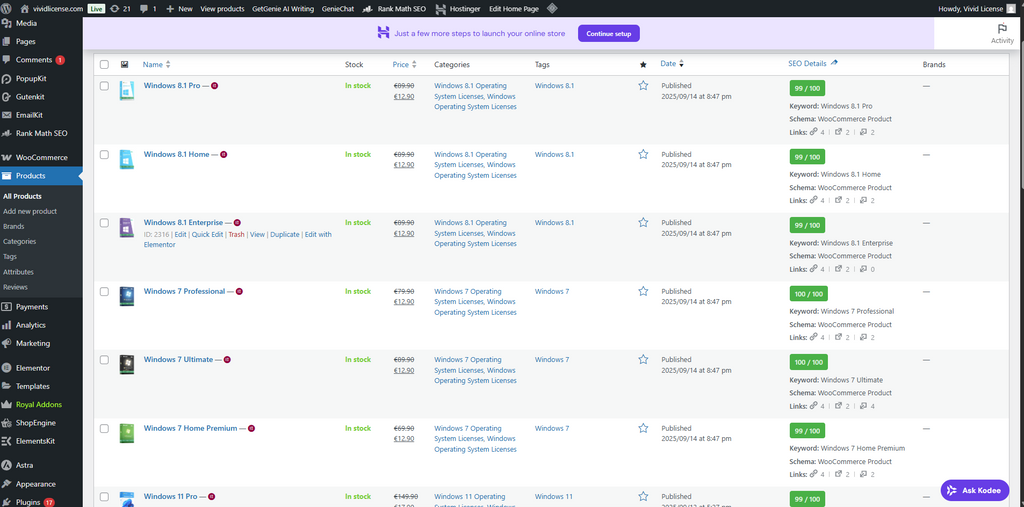Viewport: 1024px width, 507px height.
Task: Open WooCommerce menu in sidebar
Action: point(41,157)
